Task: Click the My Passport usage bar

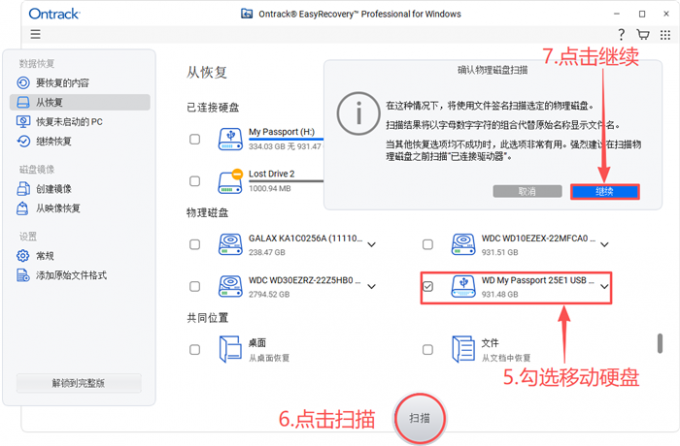Action: (286, 139)
